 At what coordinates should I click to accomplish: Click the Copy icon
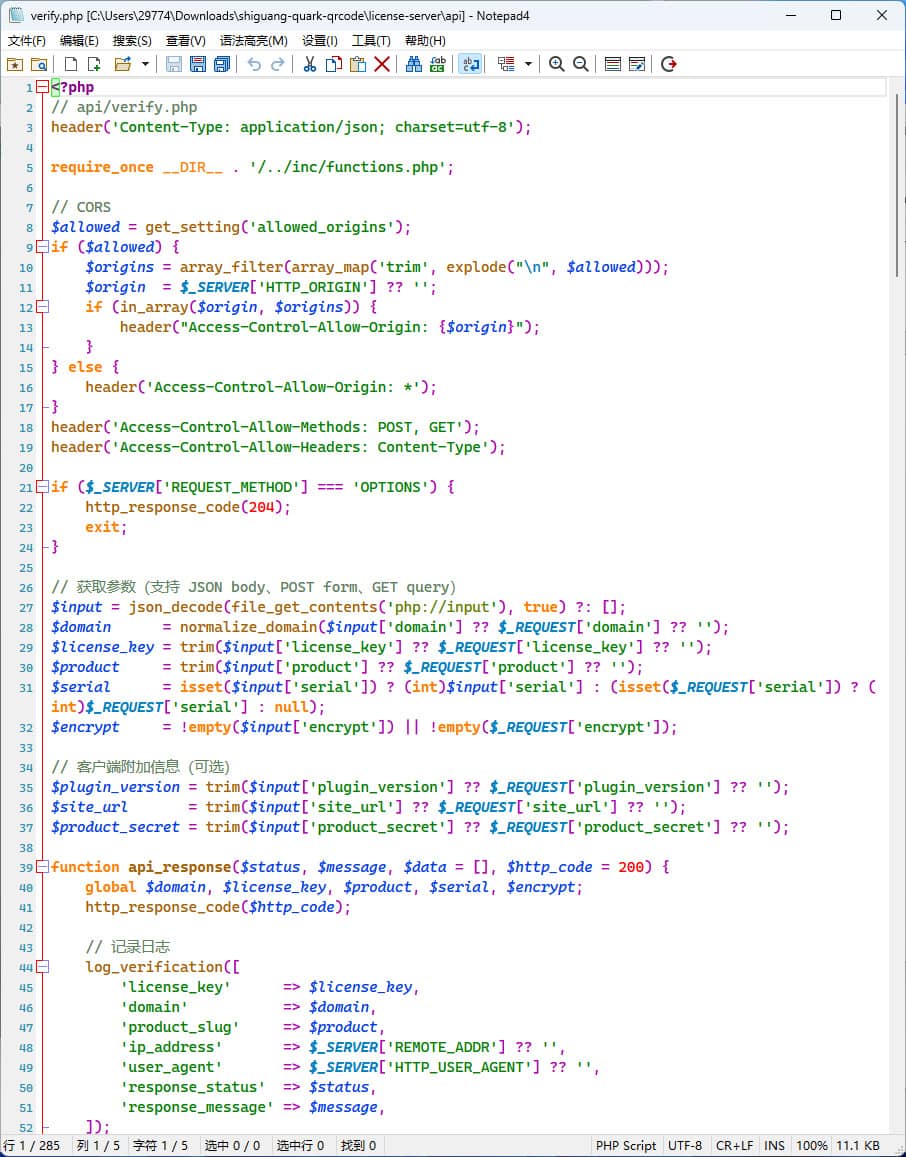334,64
